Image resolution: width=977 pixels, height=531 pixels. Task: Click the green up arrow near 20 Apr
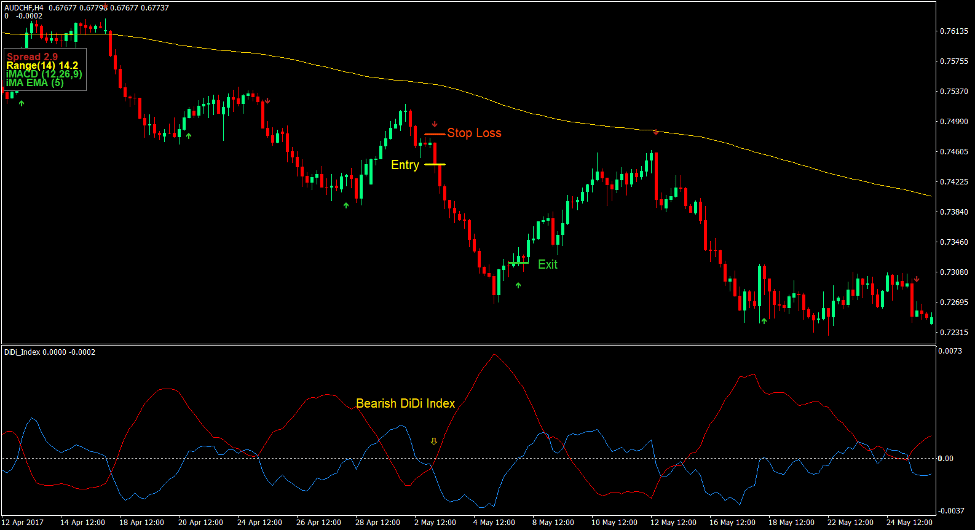[187, 134]
